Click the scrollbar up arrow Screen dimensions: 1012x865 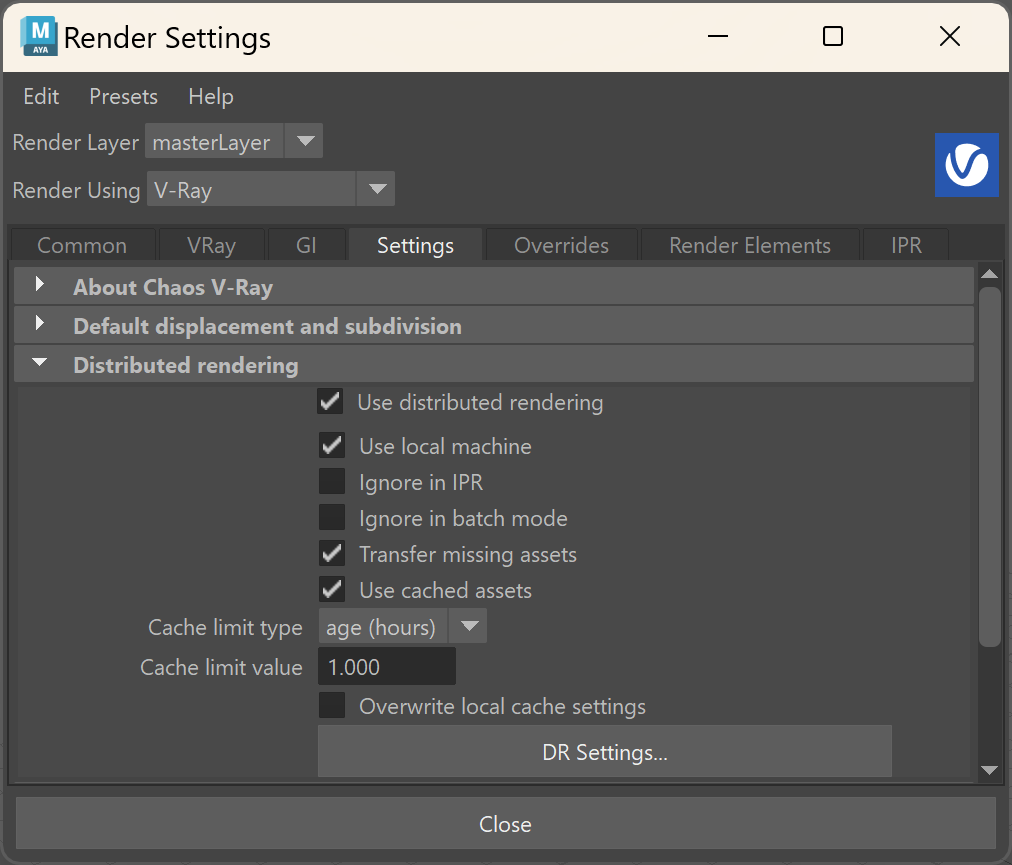point(989,274)
